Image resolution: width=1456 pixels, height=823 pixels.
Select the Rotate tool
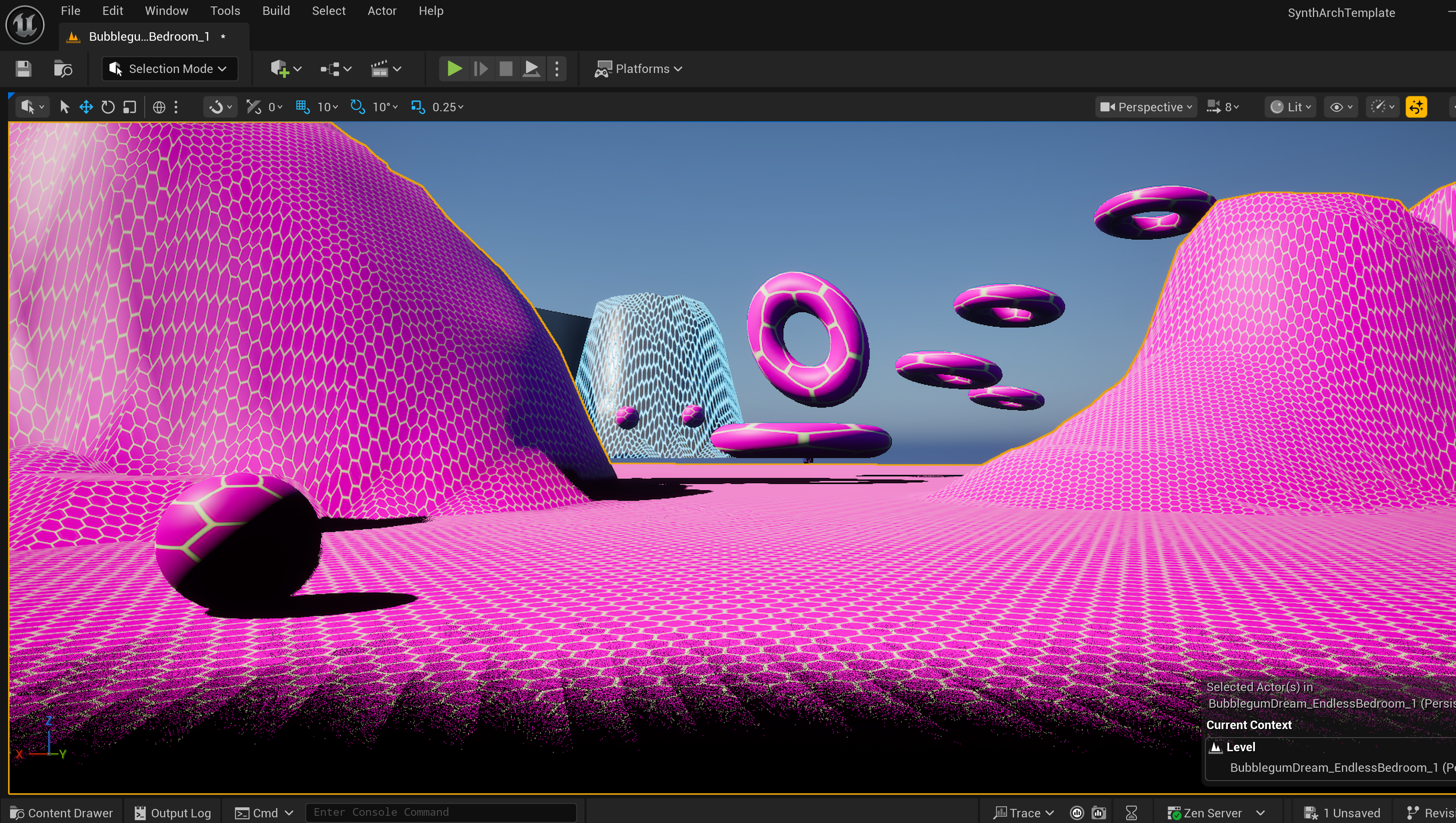pyautogui.click(x=107, y=107)
